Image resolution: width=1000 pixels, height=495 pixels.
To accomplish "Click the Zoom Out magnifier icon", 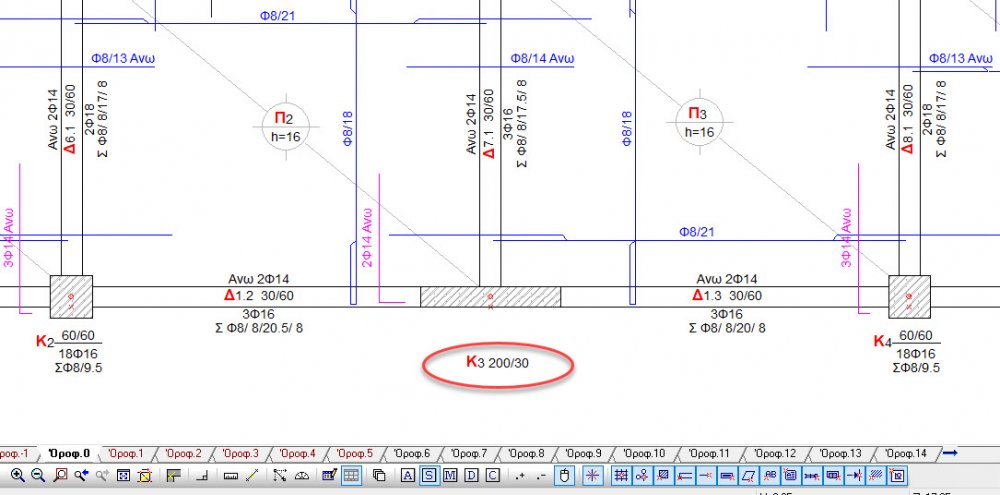I will [37, 475].
